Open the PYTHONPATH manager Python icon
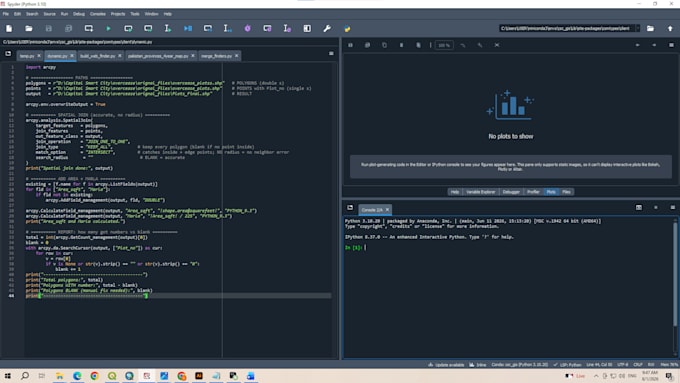 coord(347,29)
